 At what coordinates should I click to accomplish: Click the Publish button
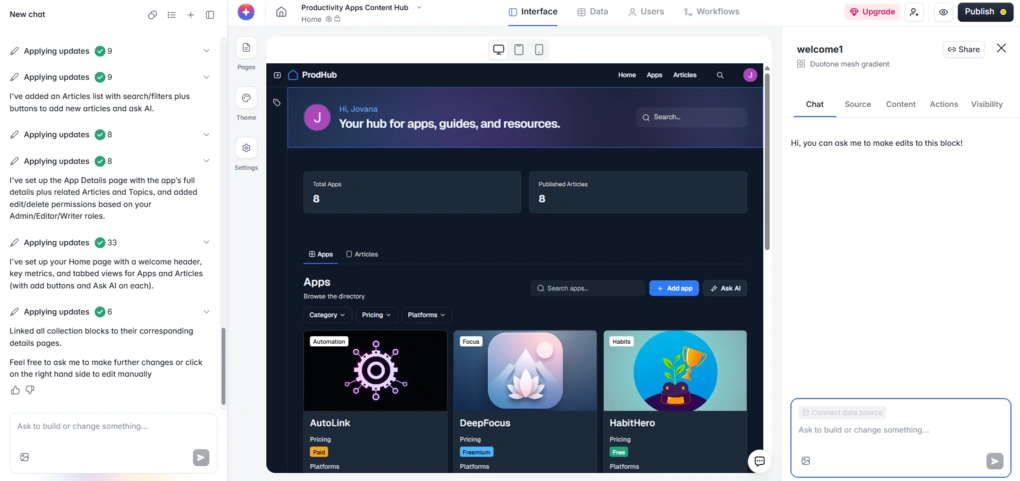[x=985, y=12]
